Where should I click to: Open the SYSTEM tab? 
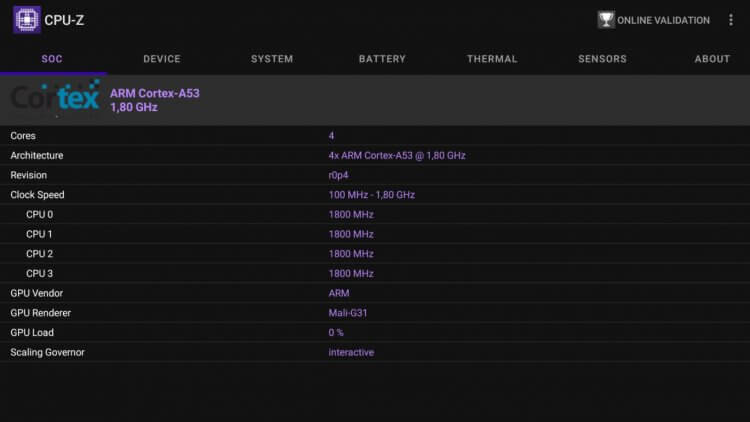(x=272, y=59)
